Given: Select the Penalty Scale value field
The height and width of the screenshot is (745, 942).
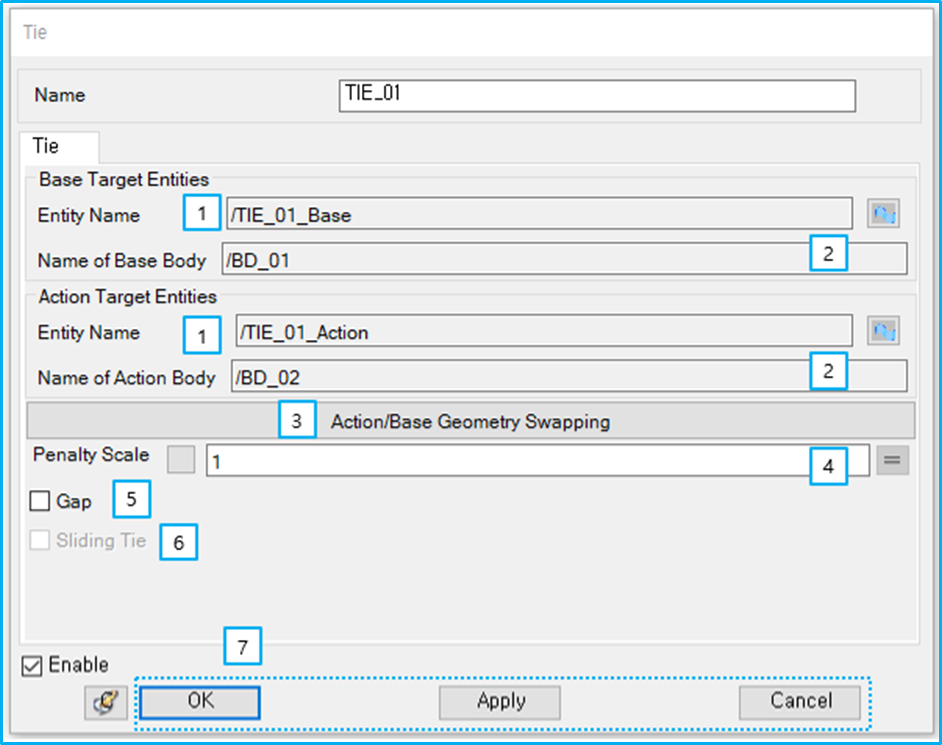Looking at the screenshot, I should tap(500, 459).
